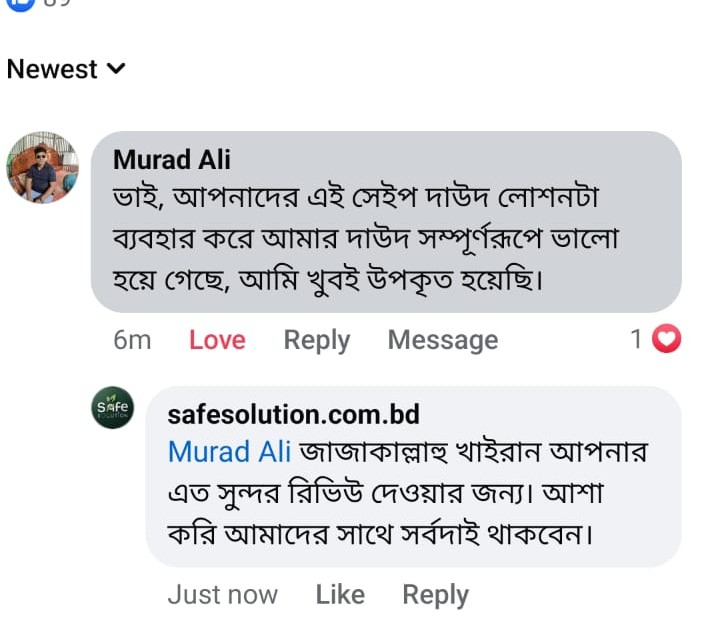Click the 6m comment timestamp
This screenshot has height=639, width=704.
132,340
